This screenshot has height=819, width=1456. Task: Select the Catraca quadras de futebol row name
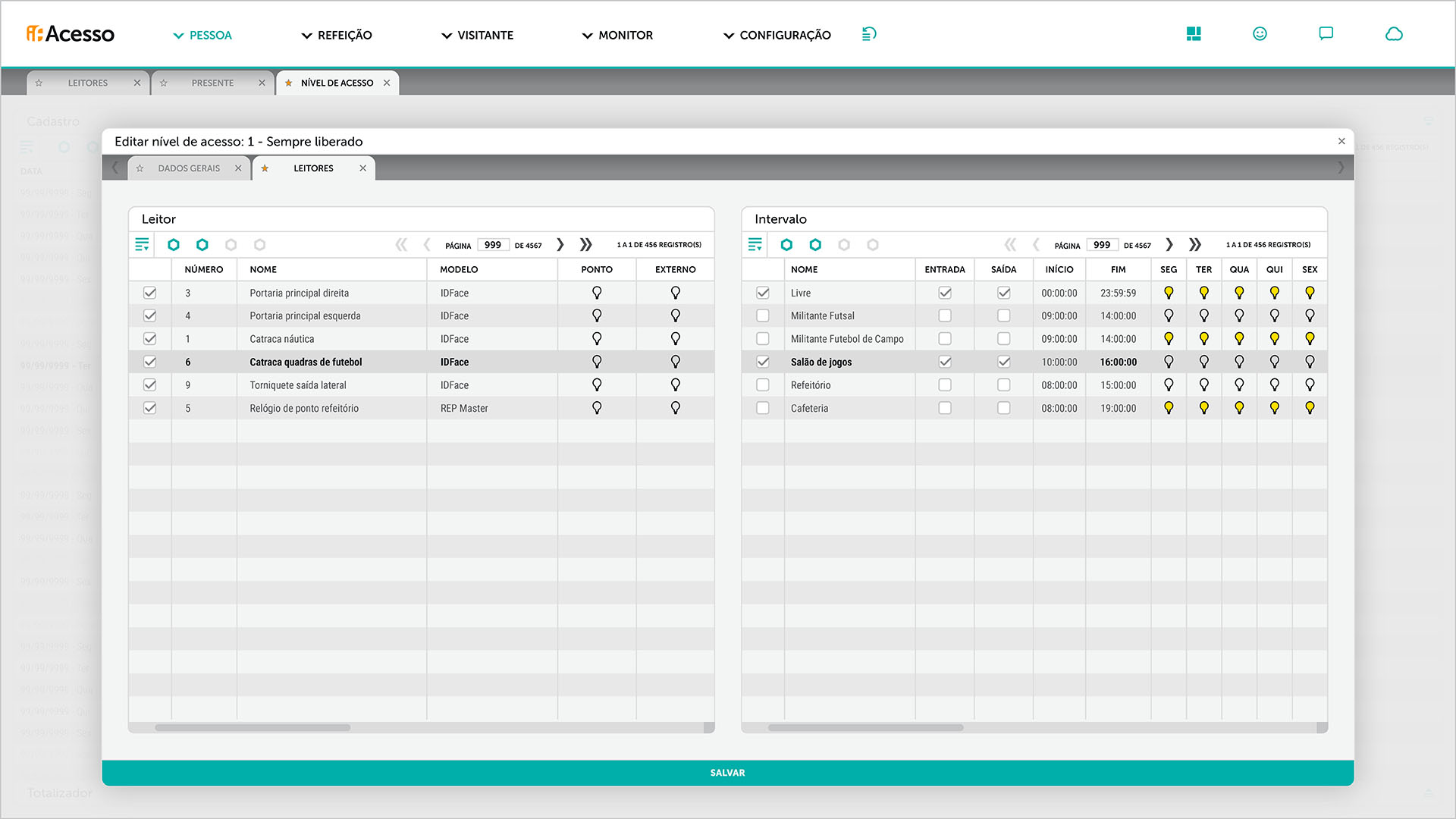click(x=306, y=362)
